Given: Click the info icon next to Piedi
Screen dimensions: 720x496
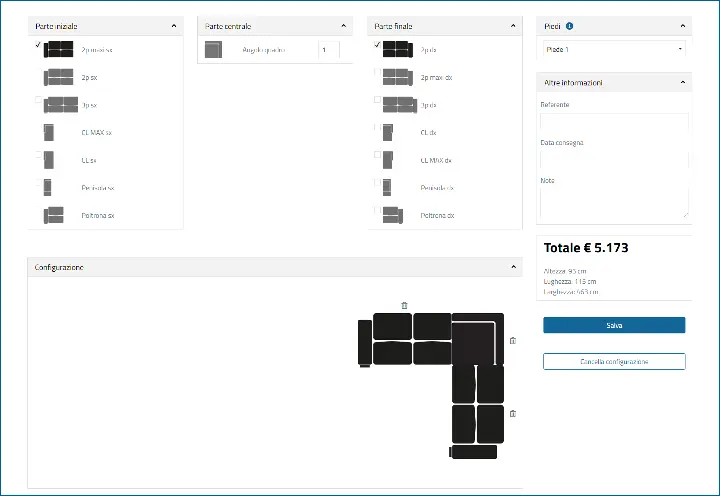Looking at the screenshot, I should pos(570,26).
